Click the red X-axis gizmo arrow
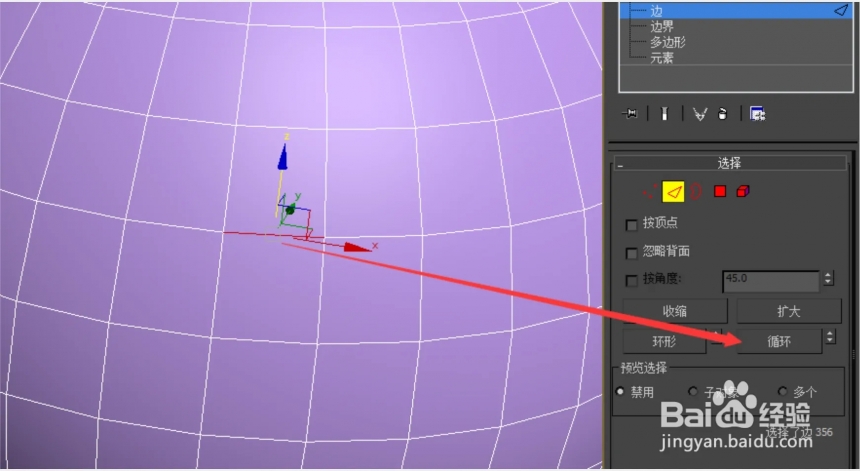860x471 pixels. (357, 248)
